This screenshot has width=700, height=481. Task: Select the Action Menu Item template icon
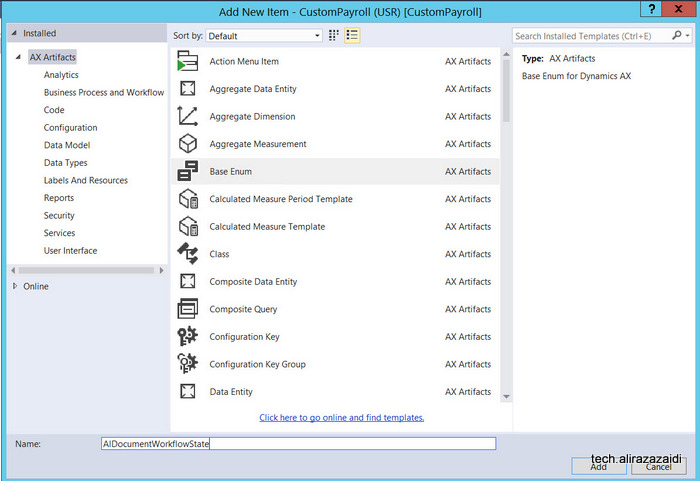[x=188, y=61]
